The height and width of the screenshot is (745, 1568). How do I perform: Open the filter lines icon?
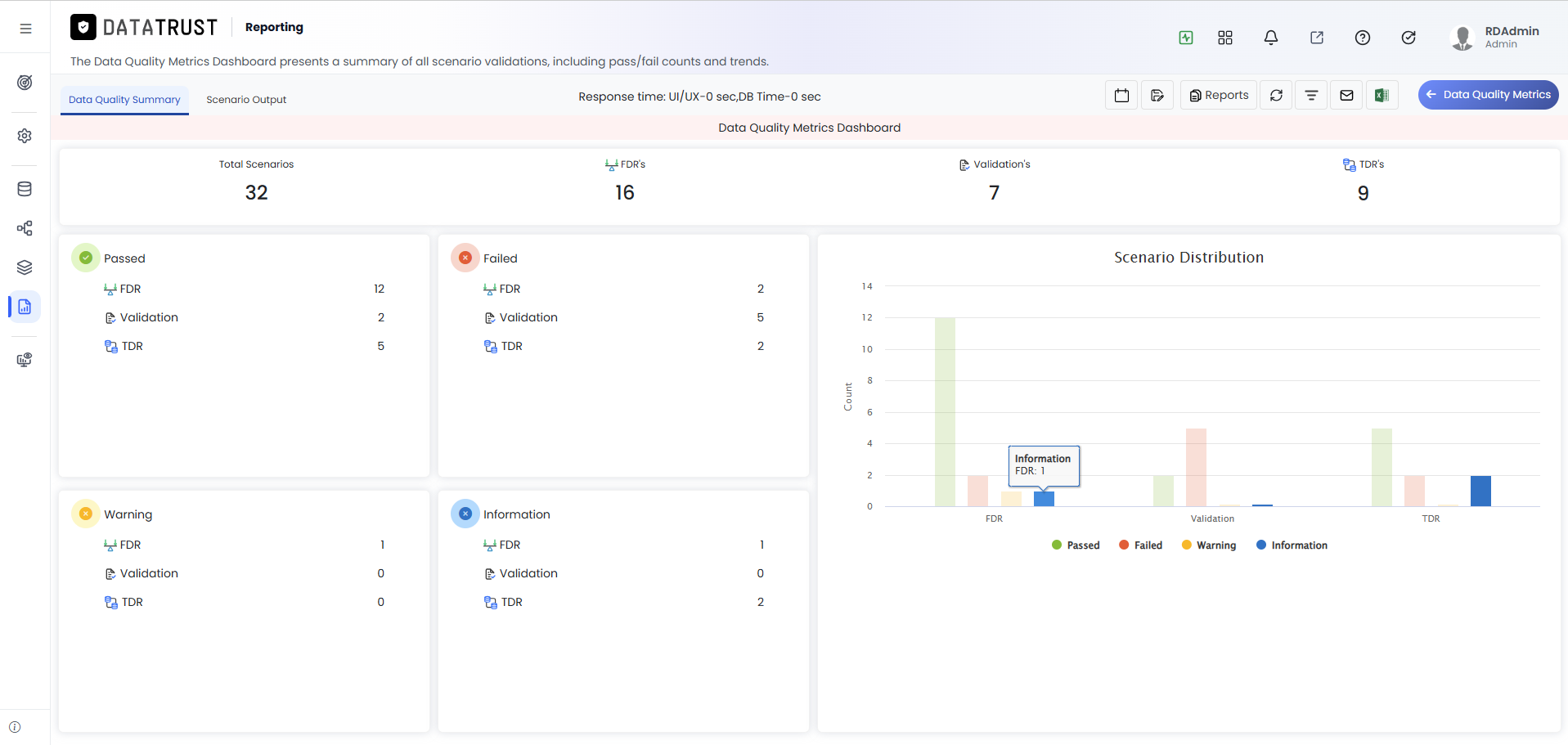[1311, 95]
